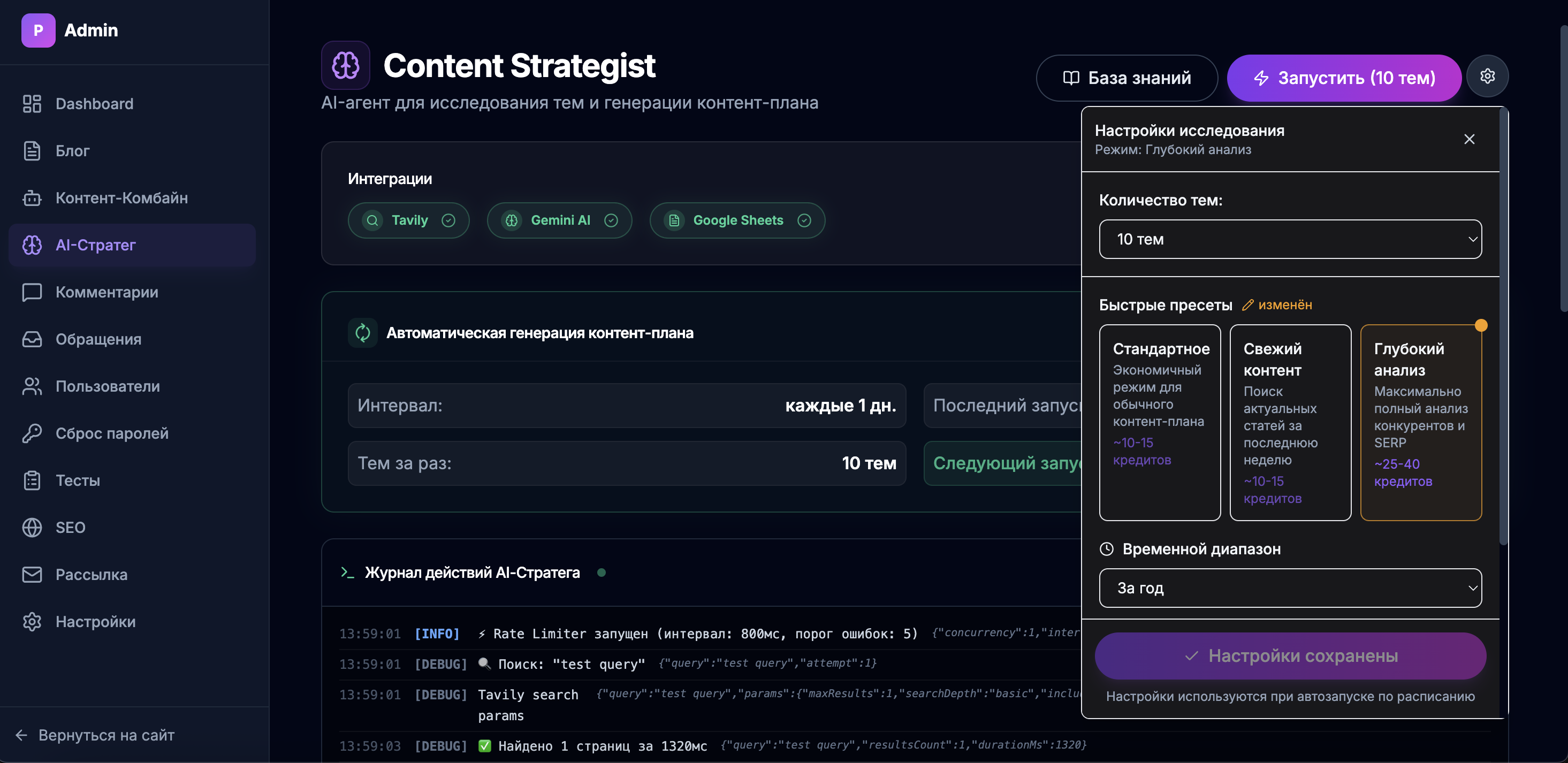This screenshot has width=1568, height=763.
Task: Open the База знаний button
Action: [x=1126, y=78]
